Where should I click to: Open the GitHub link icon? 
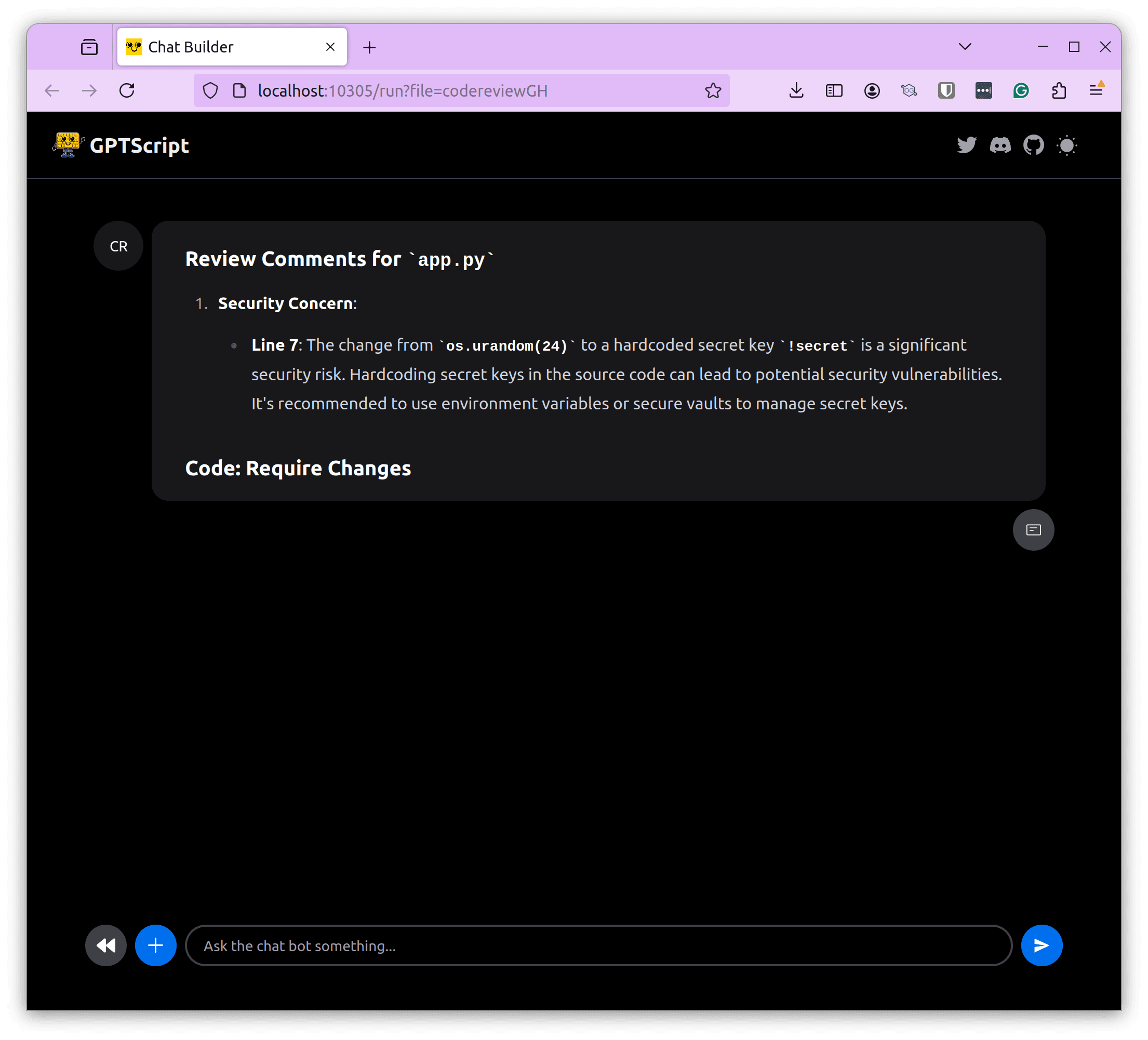1034,145
